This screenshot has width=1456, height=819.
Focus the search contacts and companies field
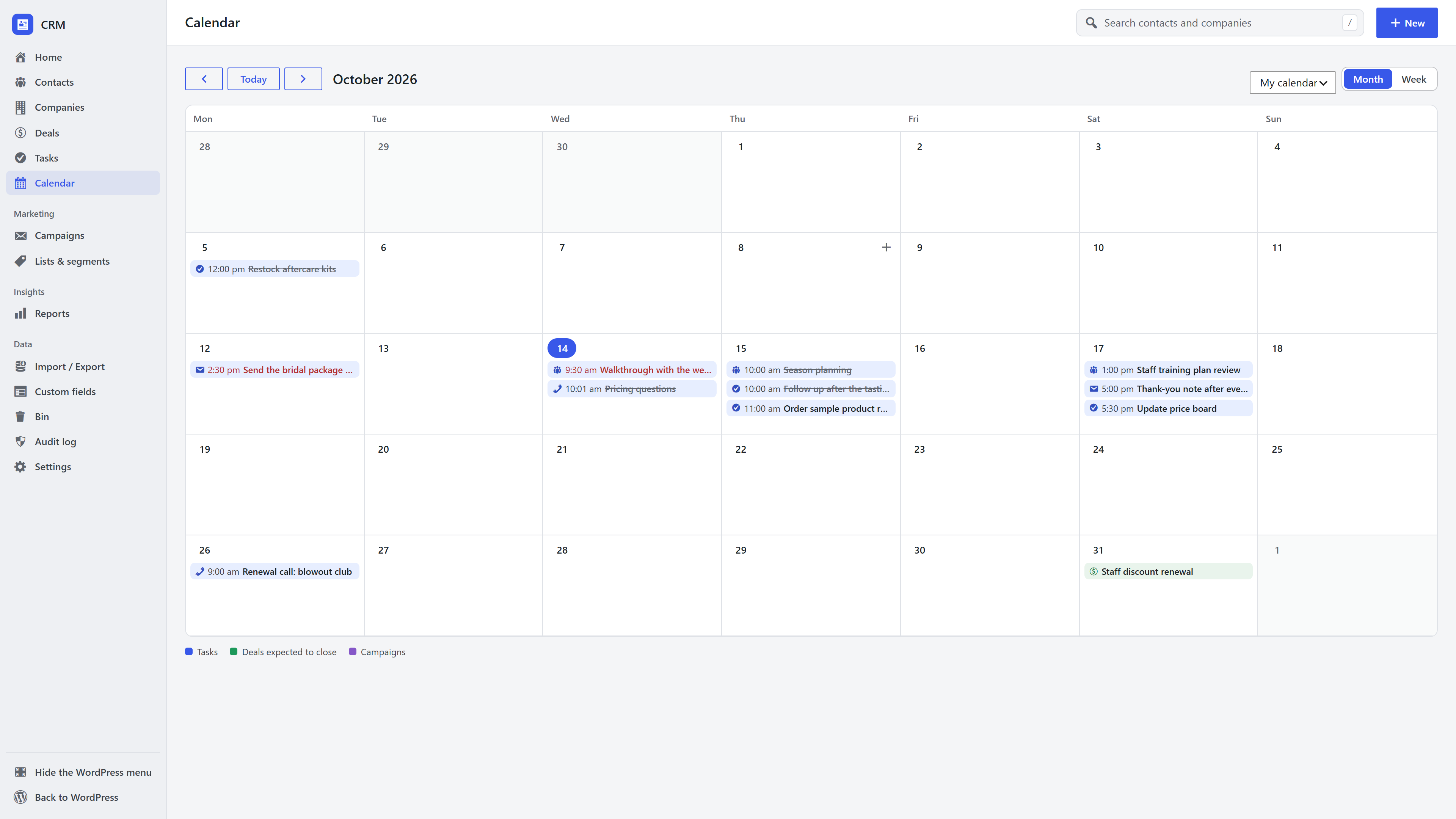point(1220,23)
